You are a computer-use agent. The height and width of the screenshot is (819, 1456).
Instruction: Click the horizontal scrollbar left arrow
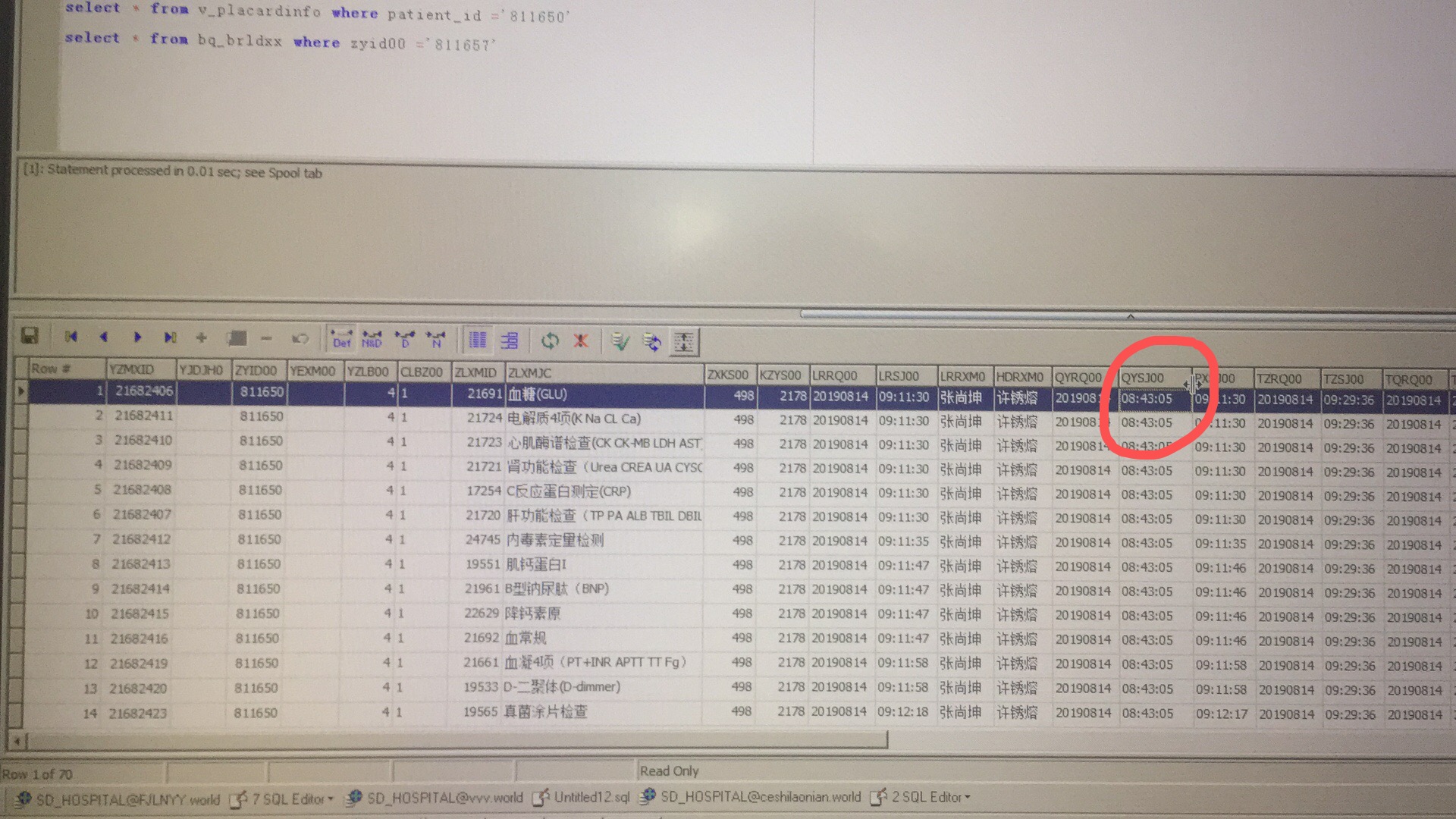point(17,740)
